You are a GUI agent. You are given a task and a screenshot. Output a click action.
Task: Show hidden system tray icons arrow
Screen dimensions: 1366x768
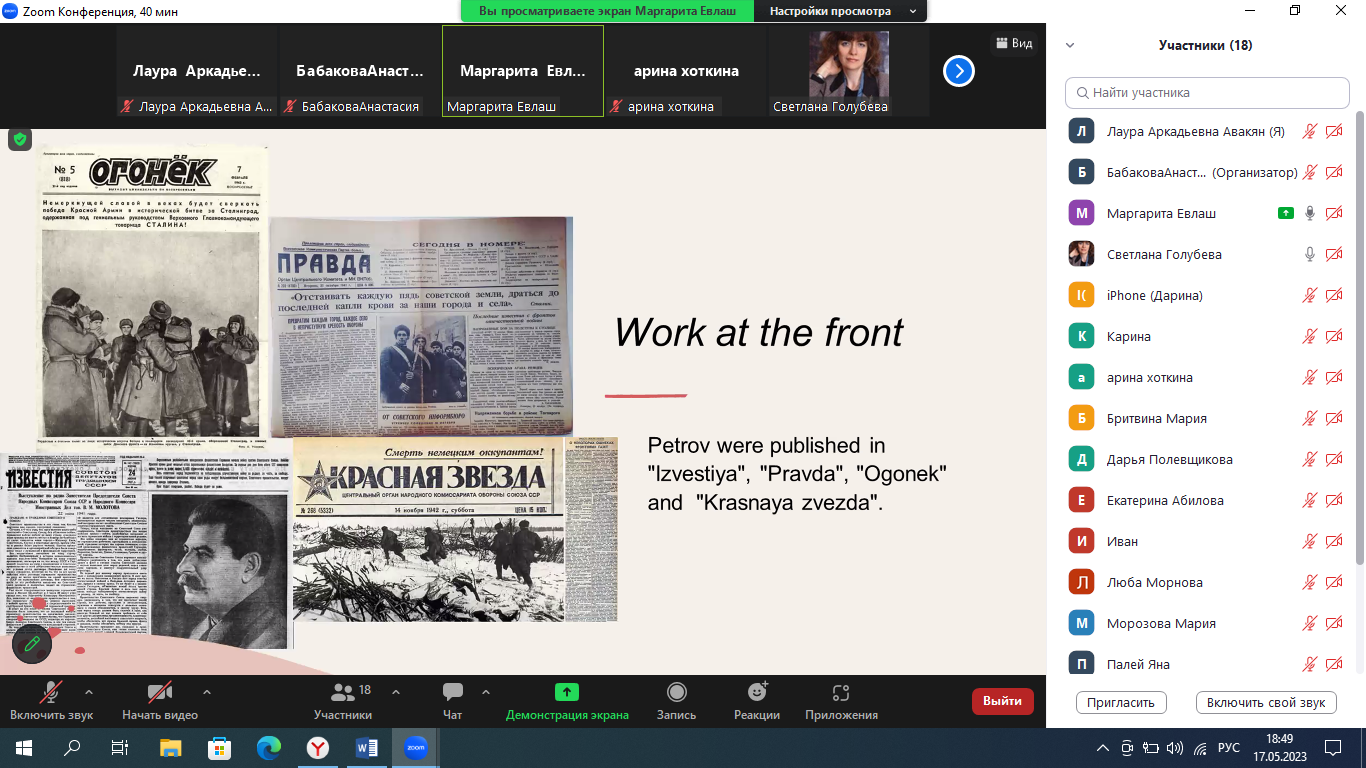pos(1103,747)
